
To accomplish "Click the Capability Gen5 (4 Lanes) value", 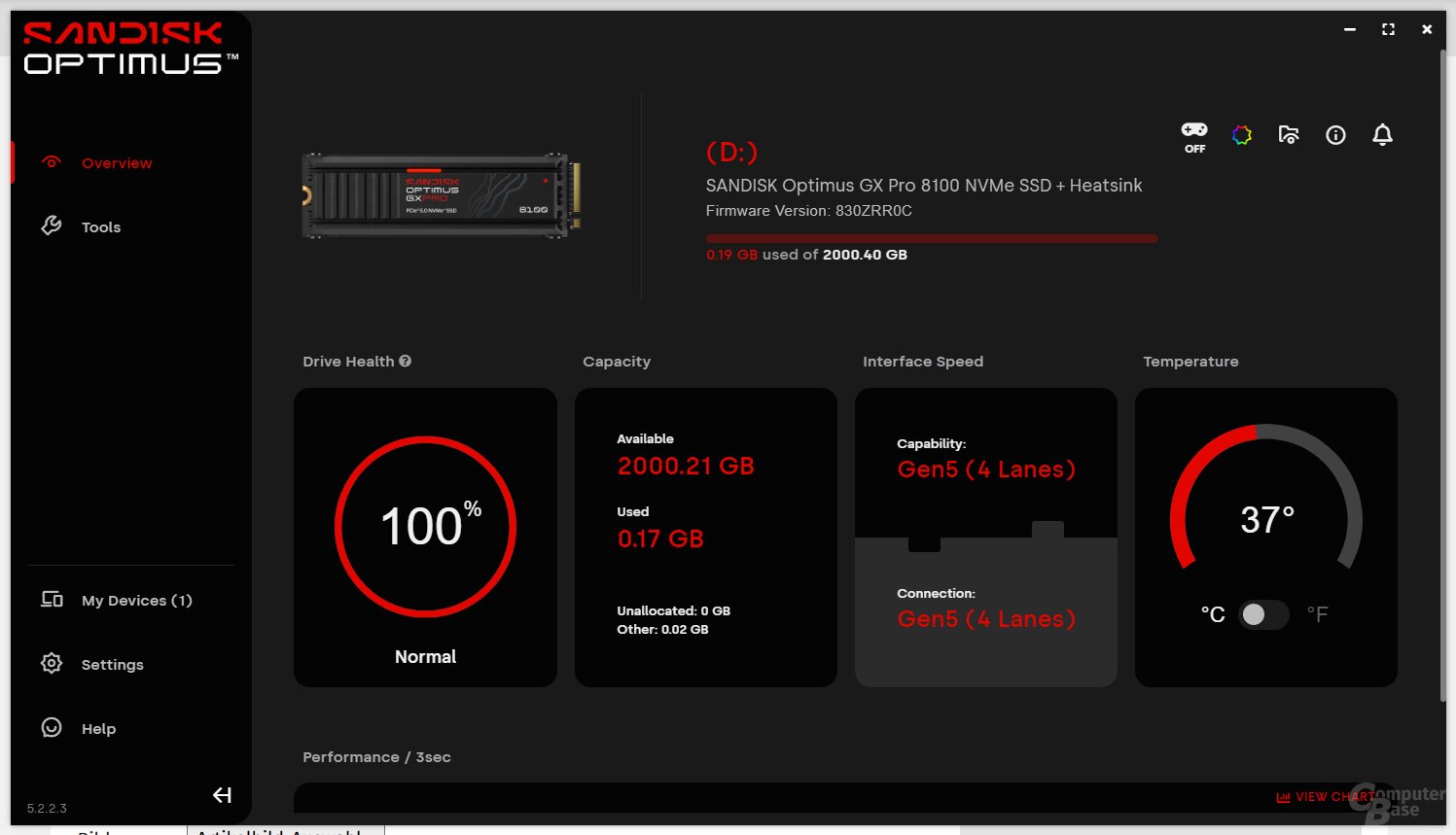I will click(986, 470).
